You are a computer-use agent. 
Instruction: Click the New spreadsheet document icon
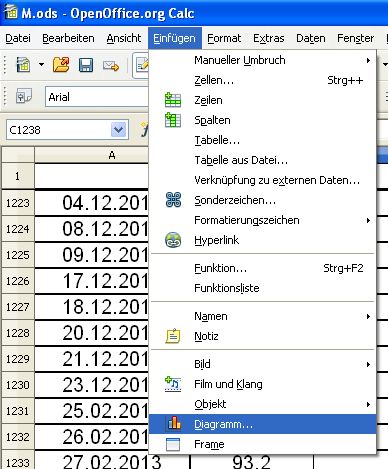(x=23, y=65)
